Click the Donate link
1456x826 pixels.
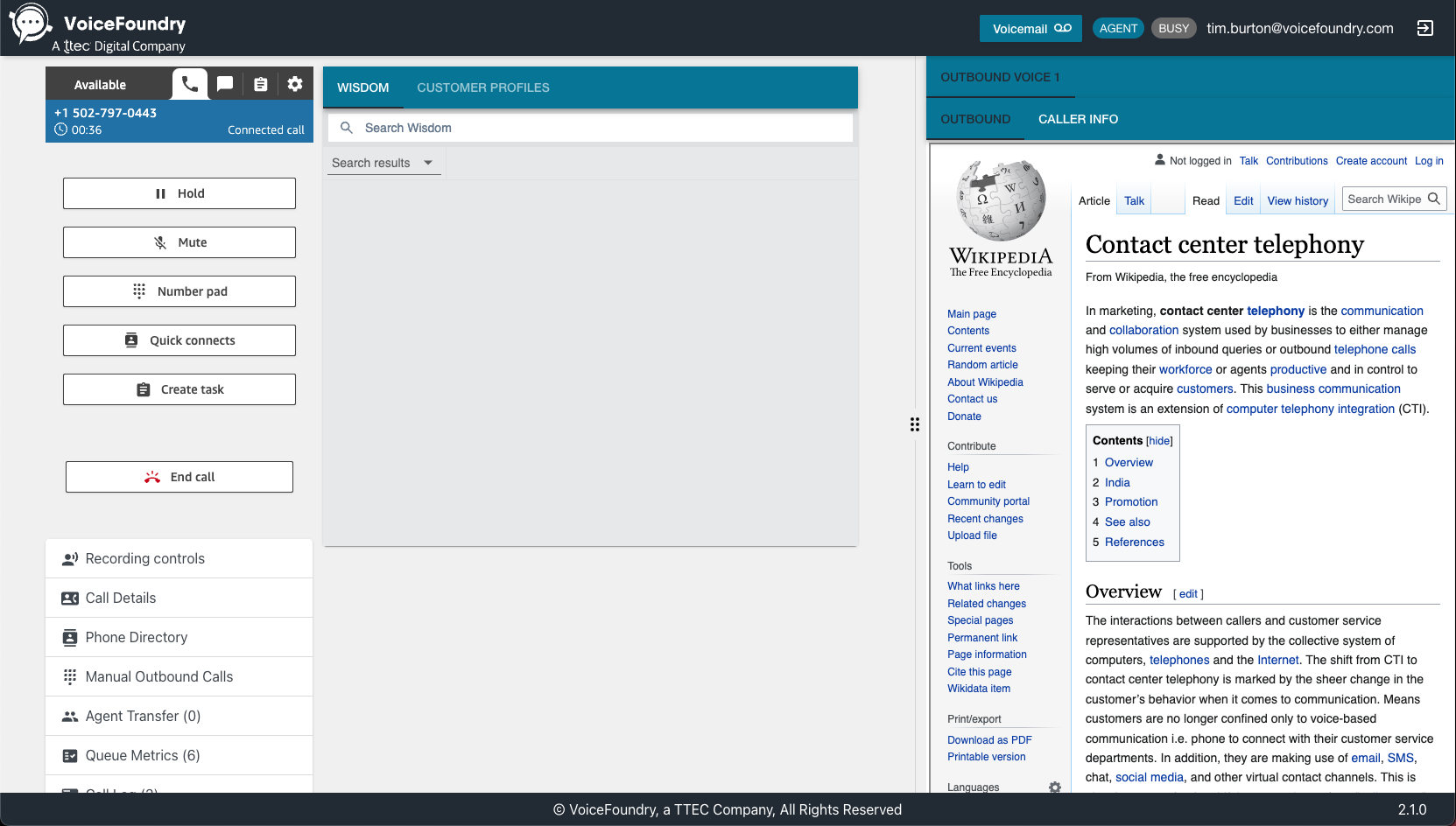[x=964, y=416]
